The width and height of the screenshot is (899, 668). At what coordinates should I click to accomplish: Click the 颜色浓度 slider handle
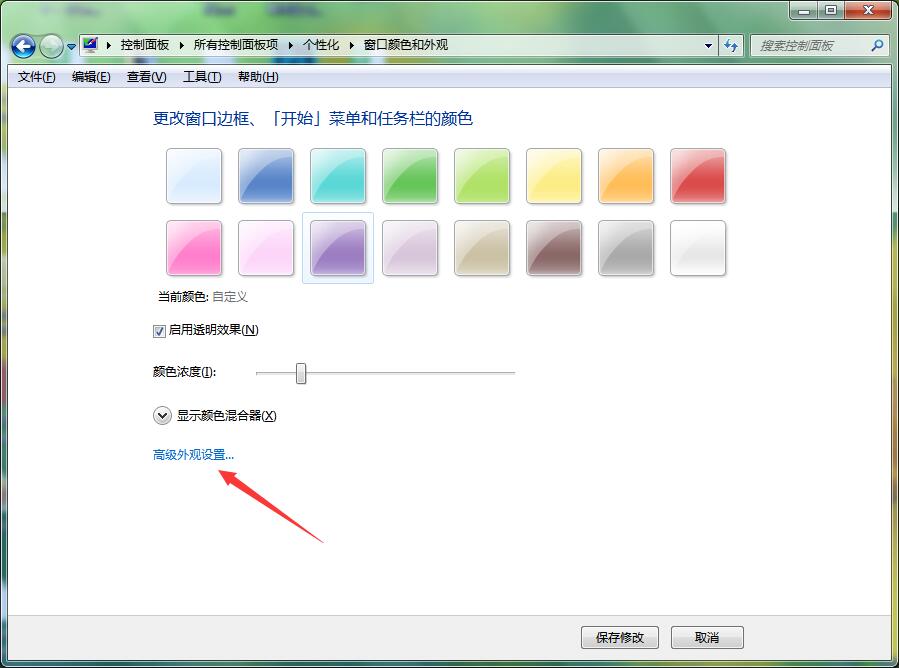tap(301, 373)
